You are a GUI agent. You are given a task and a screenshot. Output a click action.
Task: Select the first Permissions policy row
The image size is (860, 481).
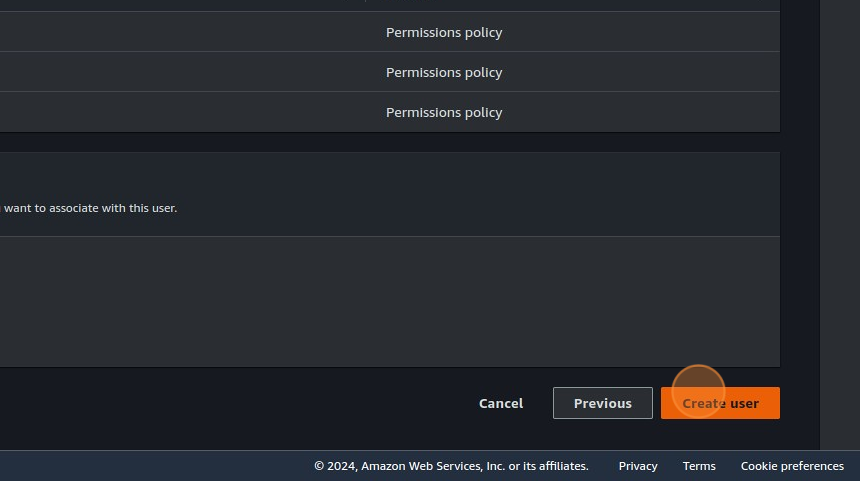pos(444,32)
